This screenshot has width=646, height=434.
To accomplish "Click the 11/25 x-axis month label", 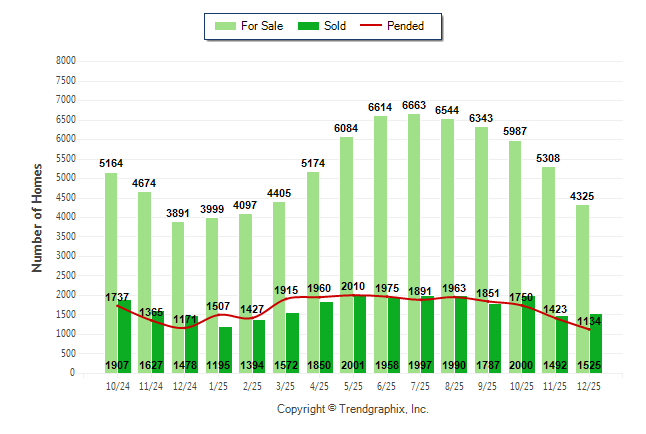I will click(x=556, y=386).
